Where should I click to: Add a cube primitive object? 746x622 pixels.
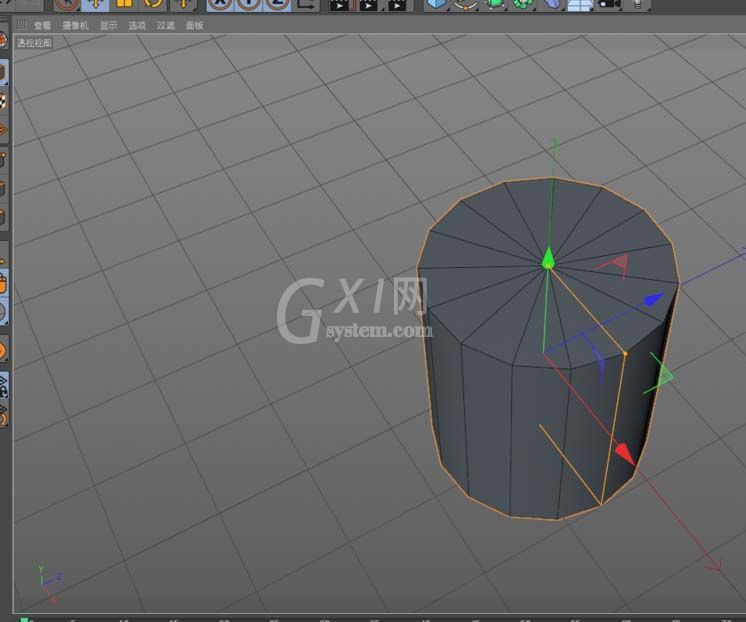click(437, 4)
